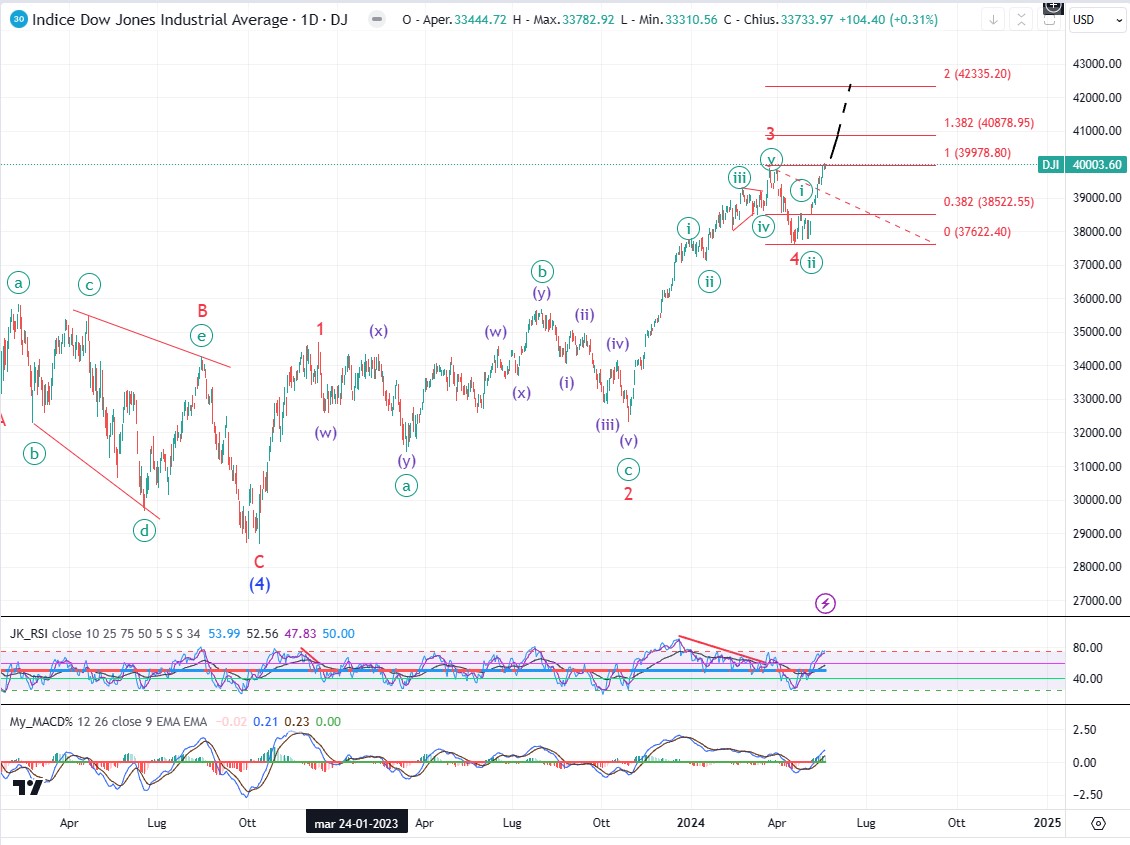Screen dimensions: 1130x845
Task: Select the red wave 3 label
Action: (x=770, y=133)
